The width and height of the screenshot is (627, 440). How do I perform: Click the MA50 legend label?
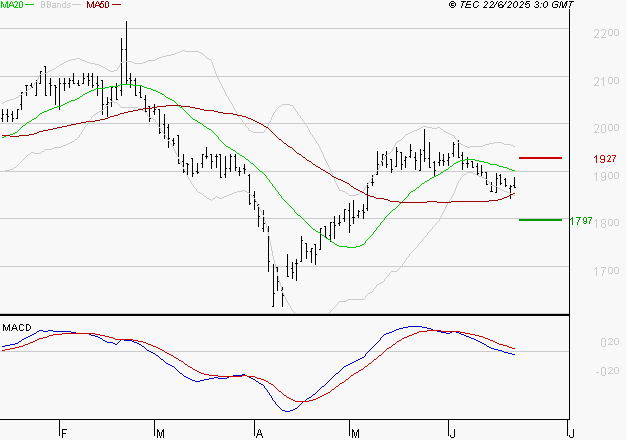click(98, 5)
